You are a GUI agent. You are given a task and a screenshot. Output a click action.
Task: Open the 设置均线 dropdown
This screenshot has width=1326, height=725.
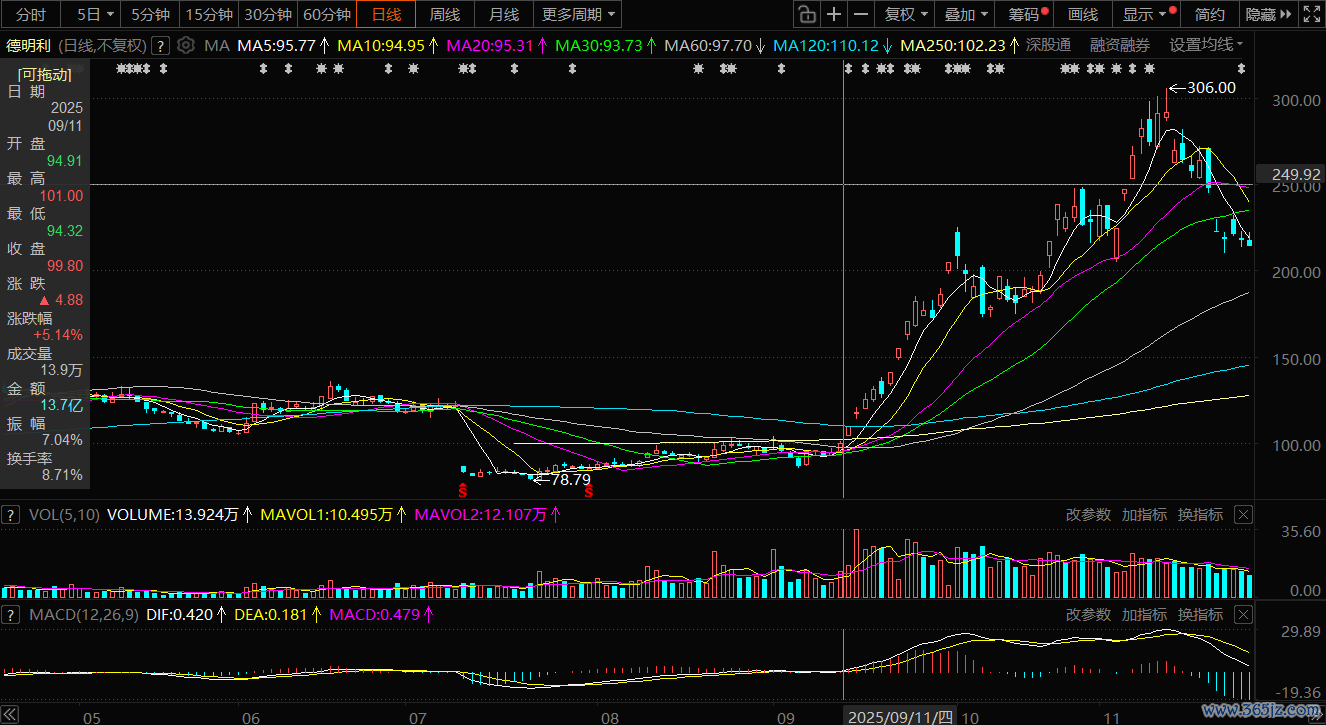click(1207, 45)
